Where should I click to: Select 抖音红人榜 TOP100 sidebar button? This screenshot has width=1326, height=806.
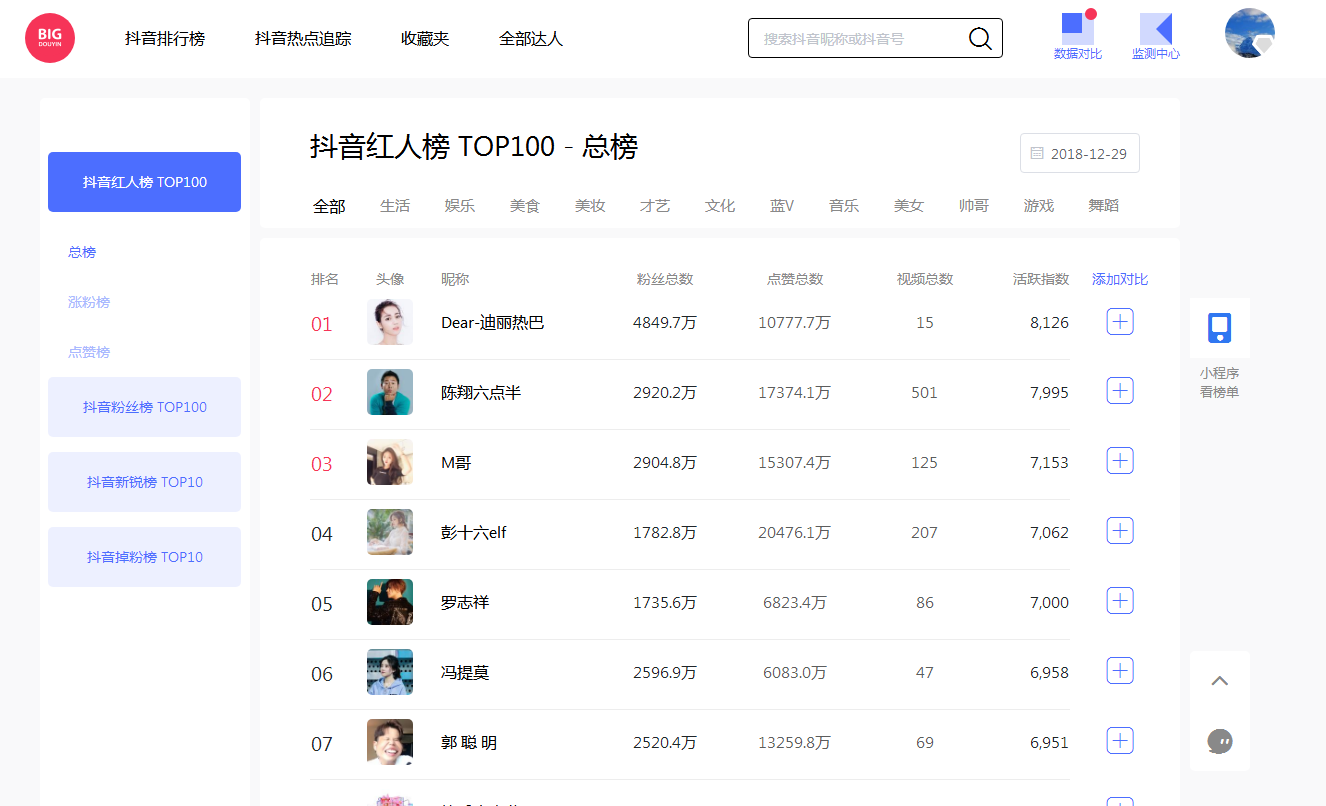pos(144,182)
